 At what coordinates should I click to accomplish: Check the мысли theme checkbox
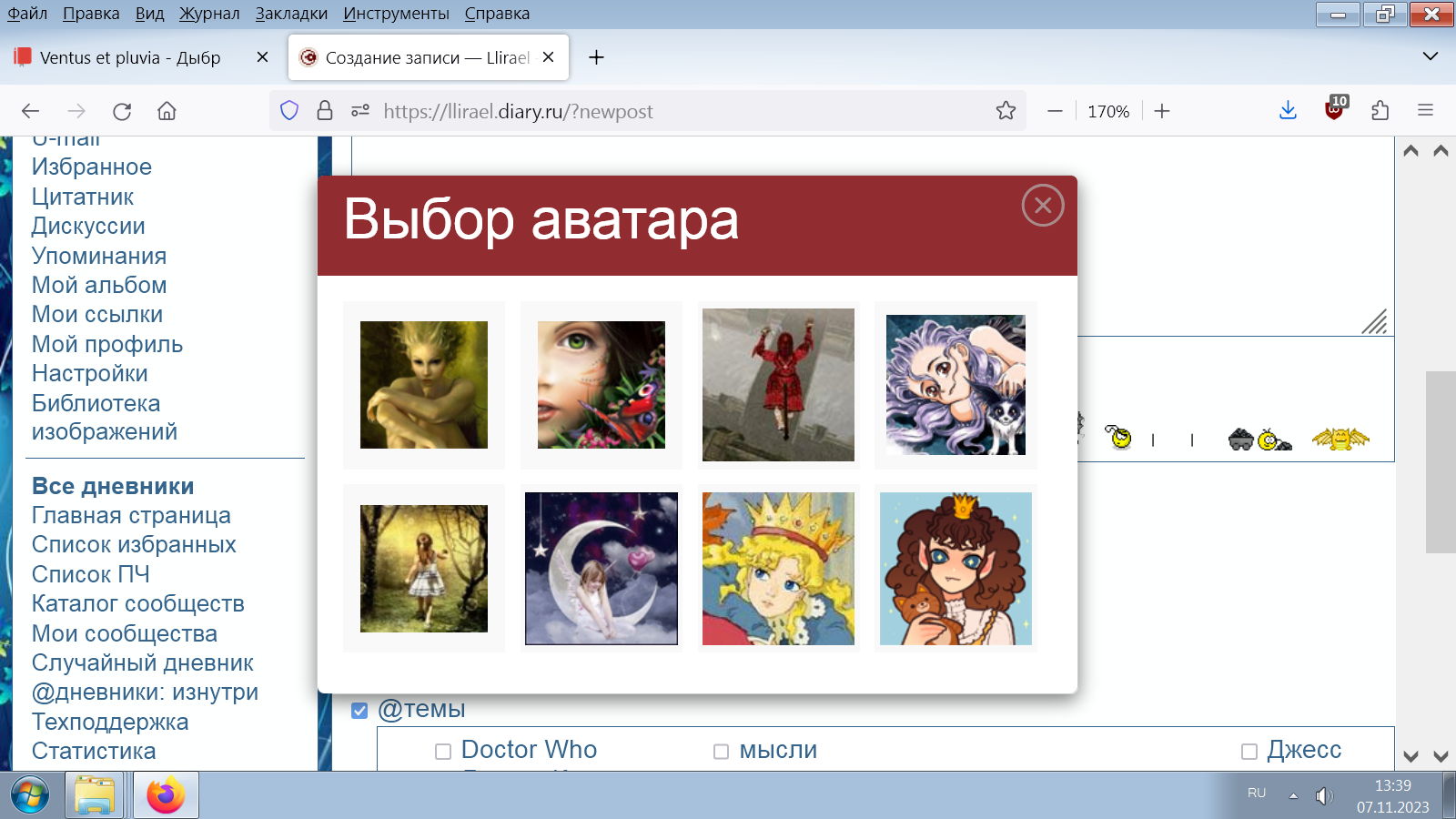(x=721, y=752)
